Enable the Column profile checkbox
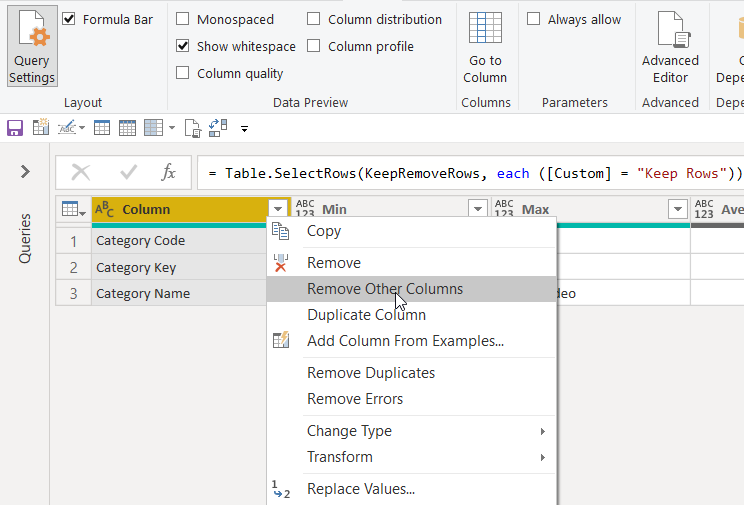This screenshot has width=744, height=505. (314, 46)
